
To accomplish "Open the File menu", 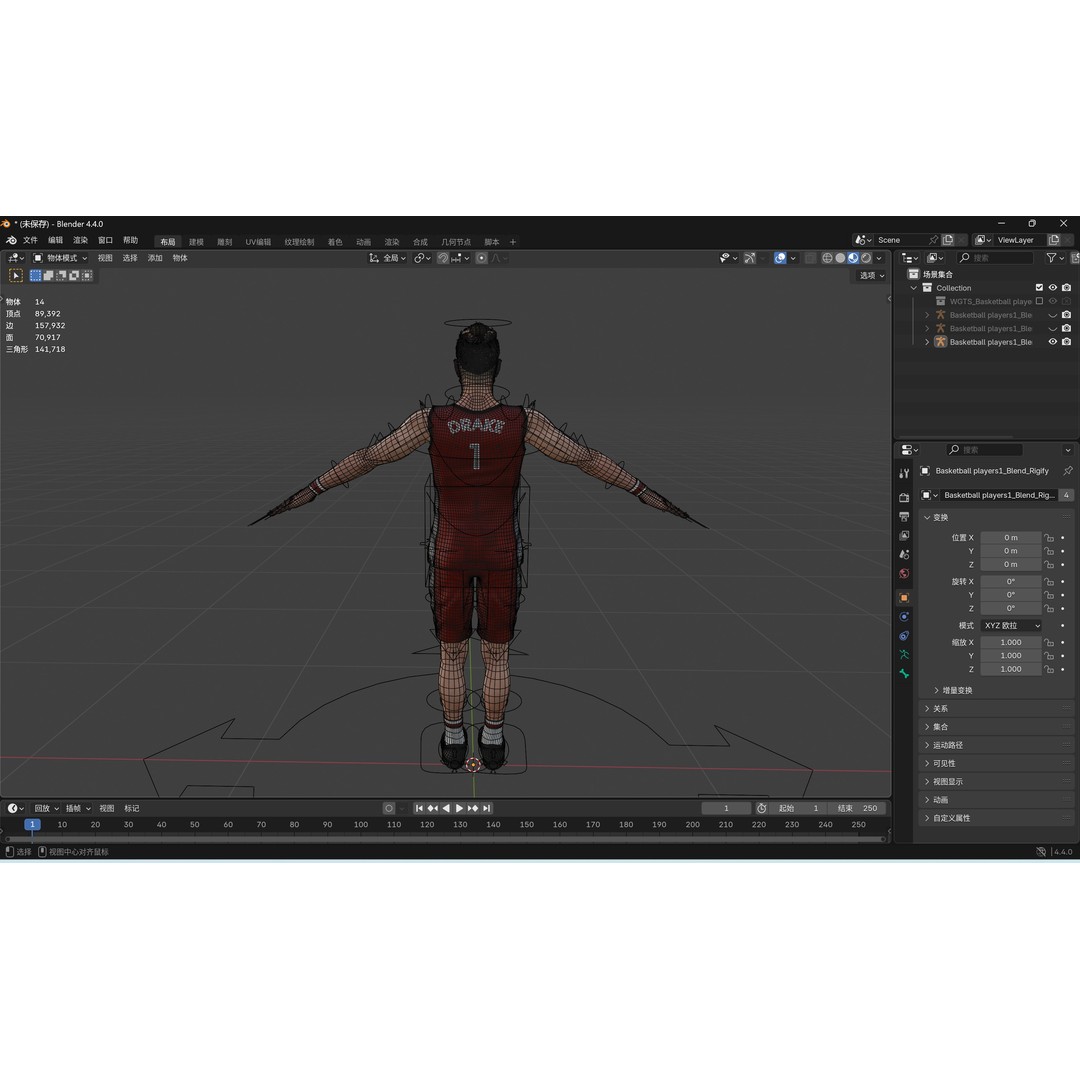I will click(x=30, y=240).
